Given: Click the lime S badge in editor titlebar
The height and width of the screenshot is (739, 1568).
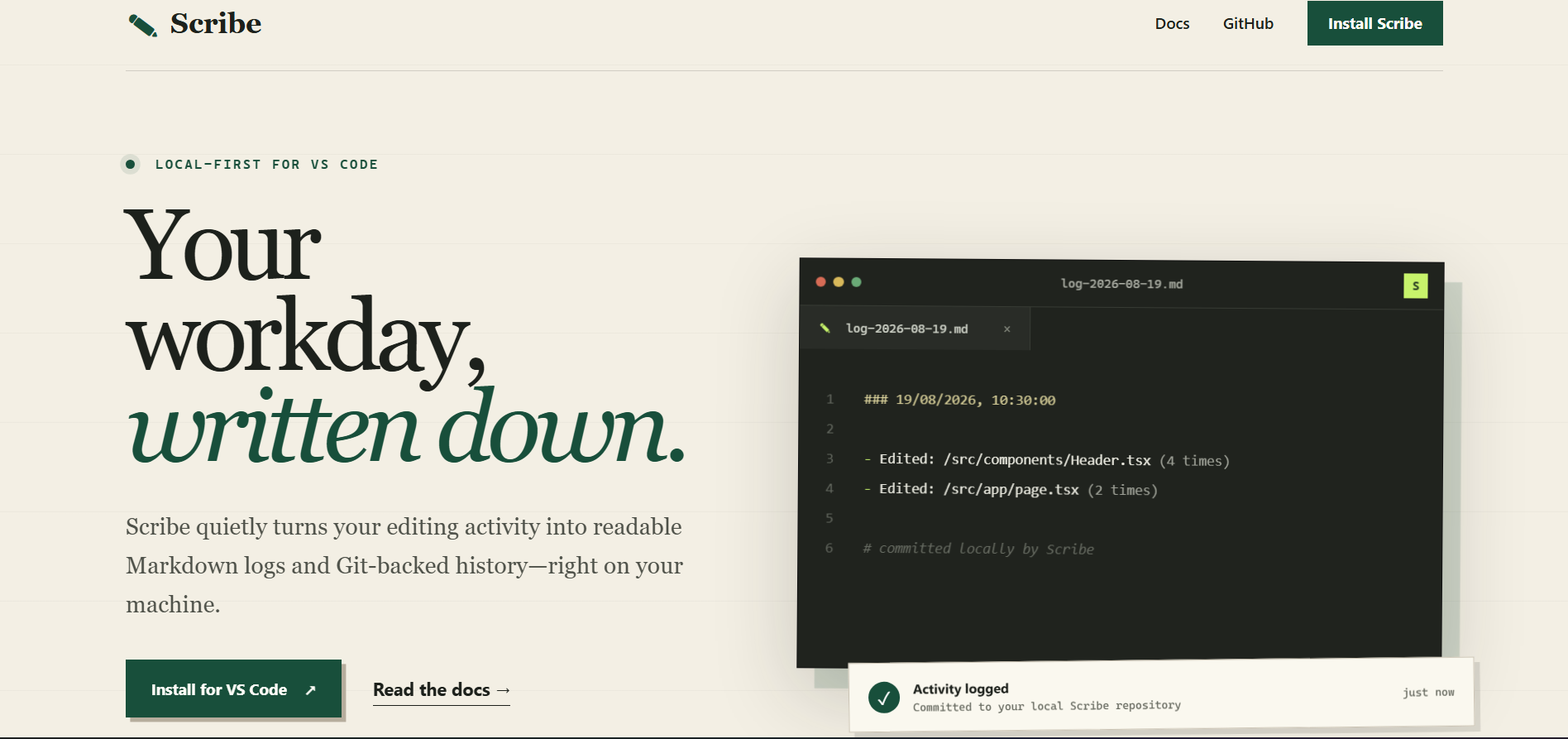Looking at the screenshot, I should coord(1415,286).
